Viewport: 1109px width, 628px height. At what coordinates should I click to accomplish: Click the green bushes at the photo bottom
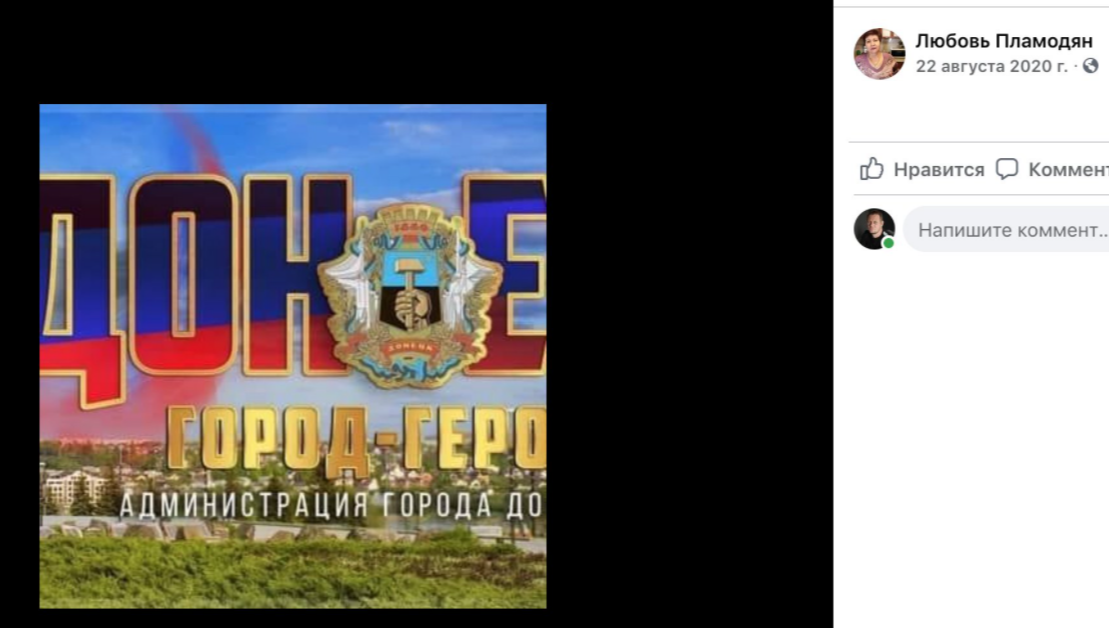coord(293,573)
